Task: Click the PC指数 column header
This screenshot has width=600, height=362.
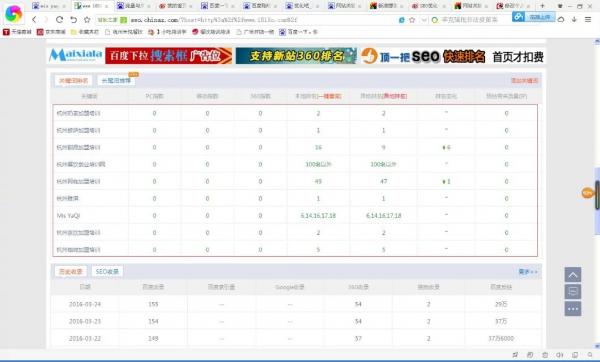Action: (155, 96)
